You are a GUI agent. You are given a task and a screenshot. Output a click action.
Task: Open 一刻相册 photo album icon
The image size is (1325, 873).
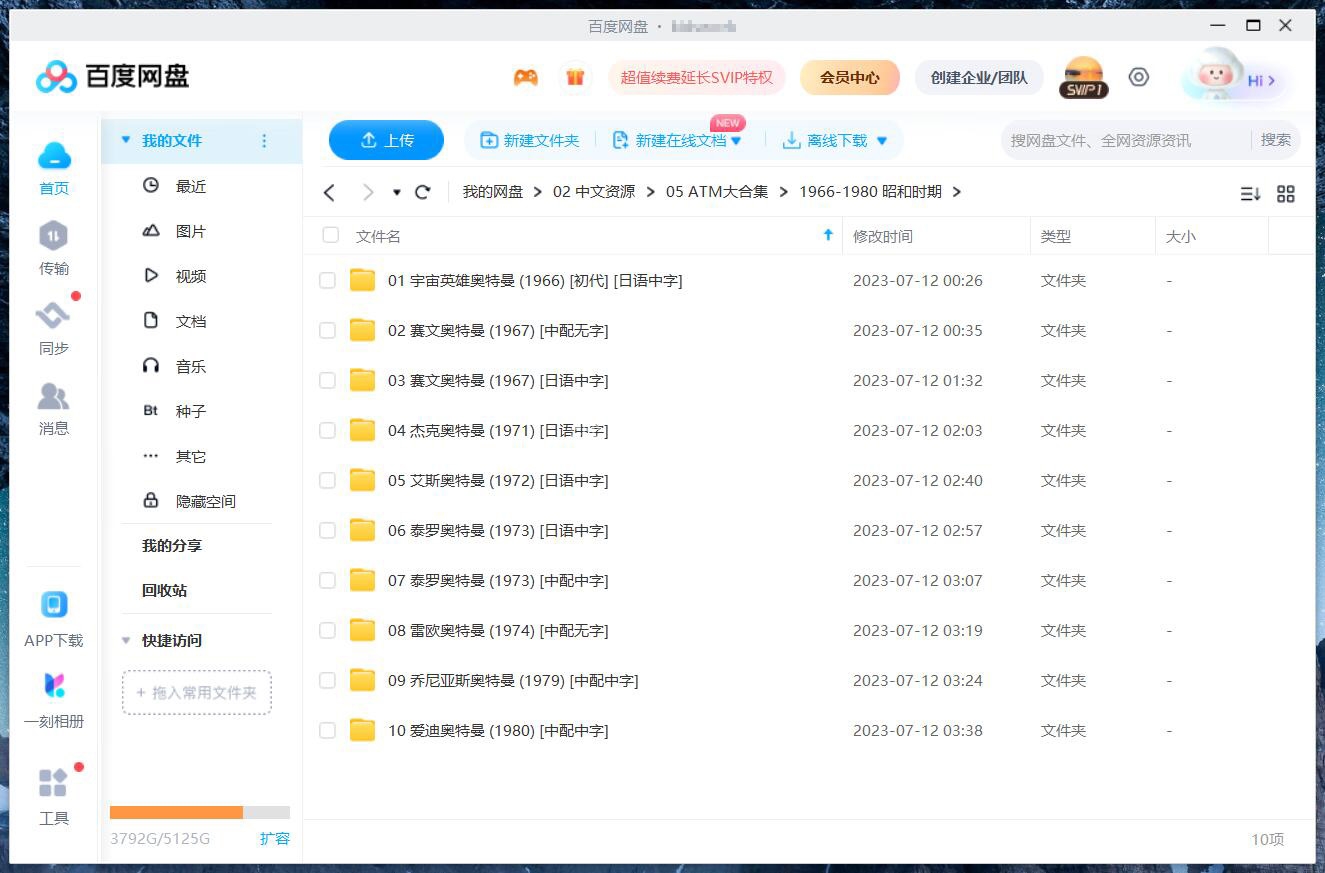[x=54, y=684]
